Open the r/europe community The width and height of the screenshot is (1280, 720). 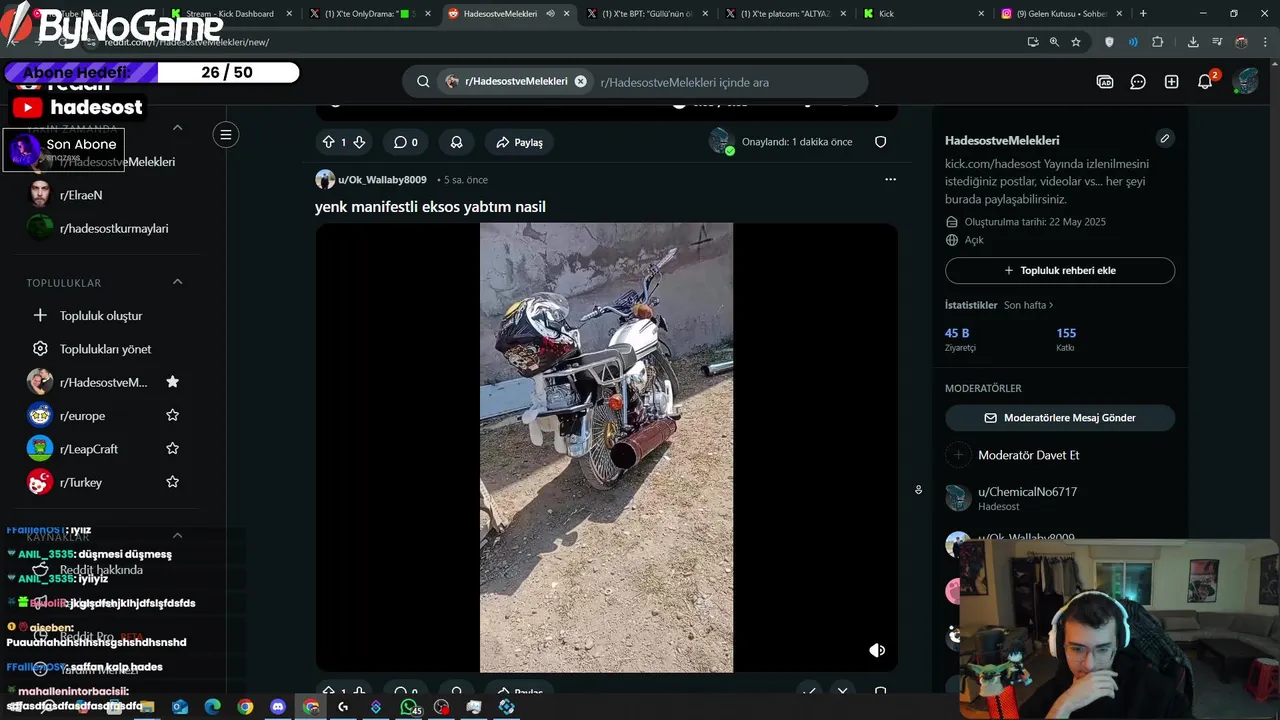[x=82, y=415]
